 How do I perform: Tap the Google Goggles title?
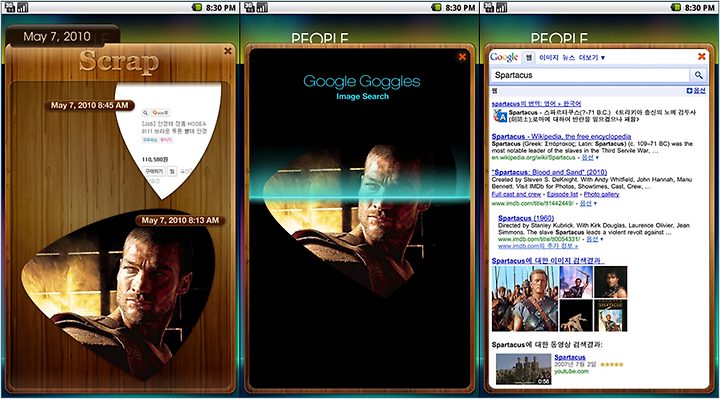(361, 81)
